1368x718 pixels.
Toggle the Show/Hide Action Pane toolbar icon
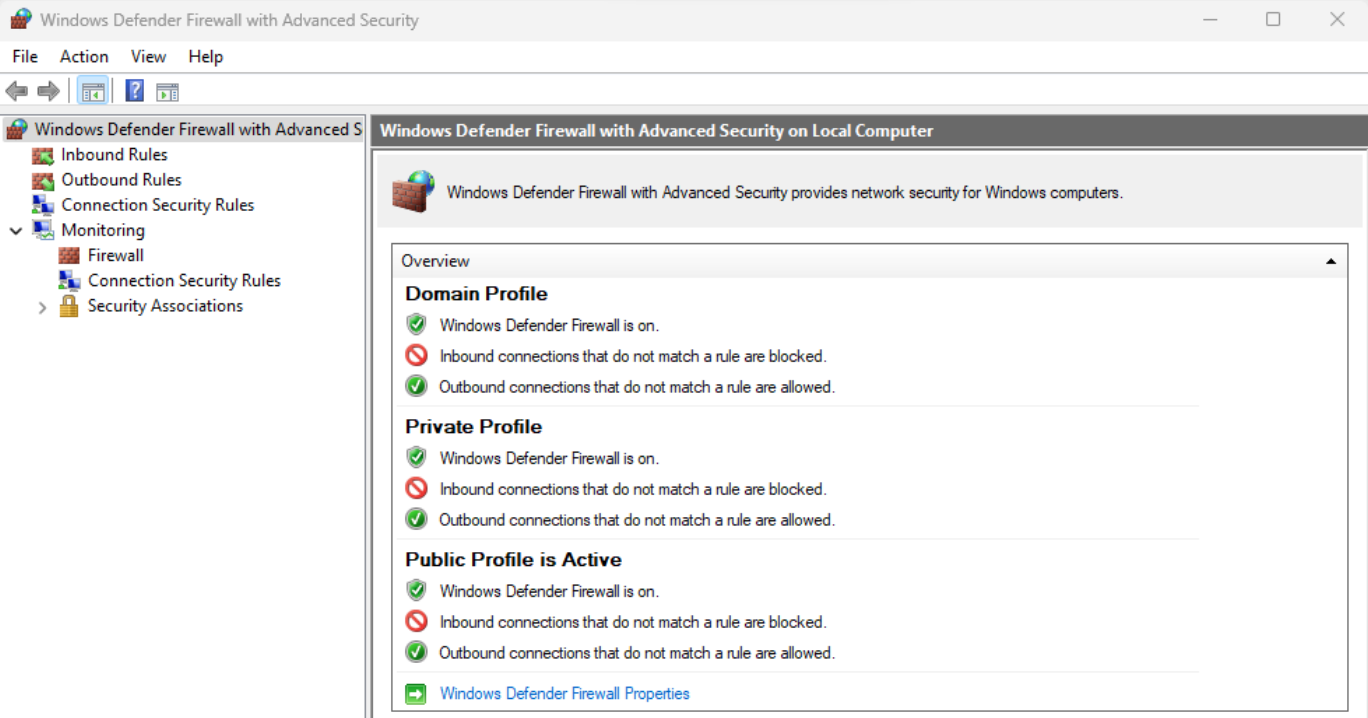click(167, 90)
